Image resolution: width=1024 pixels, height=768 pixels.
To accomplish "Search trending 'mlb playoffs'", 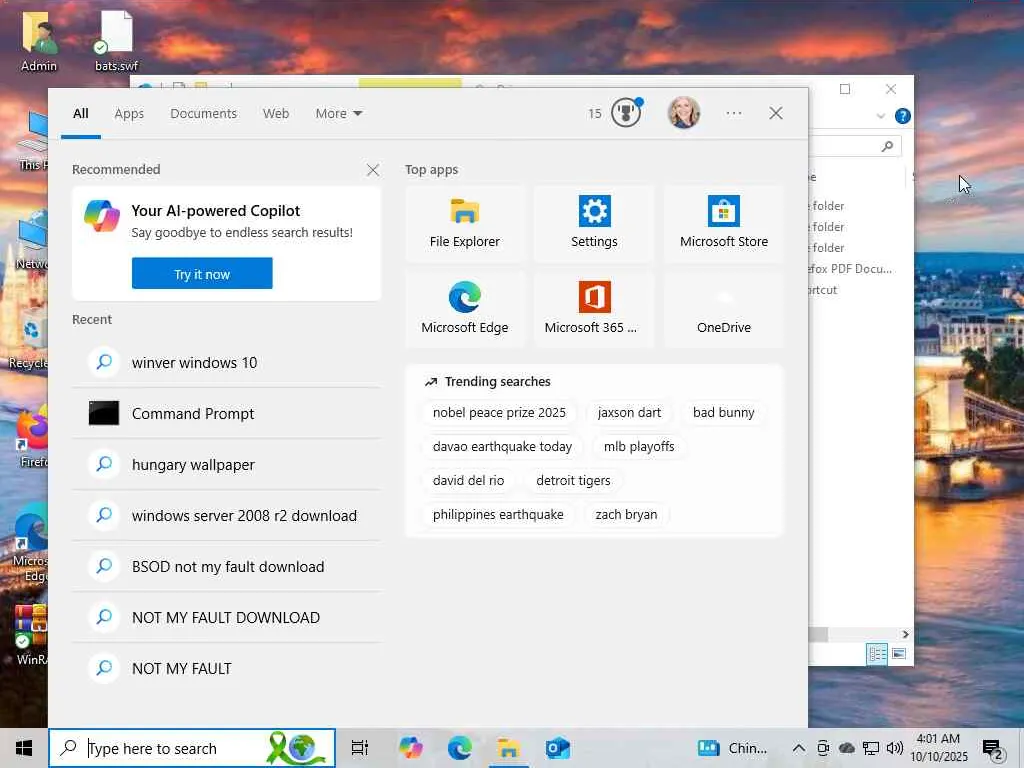I will 639,447.
